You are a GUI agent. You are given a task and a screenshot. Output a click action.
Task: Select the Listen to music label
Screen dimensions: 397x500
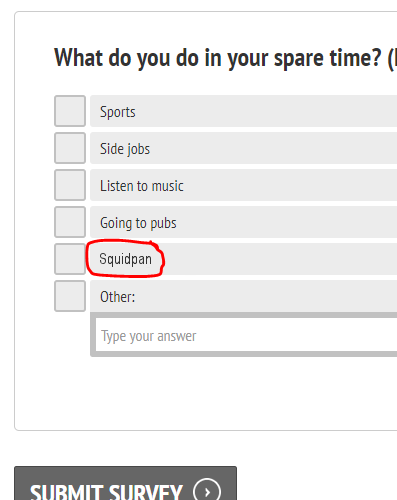(x=142, y=186)
